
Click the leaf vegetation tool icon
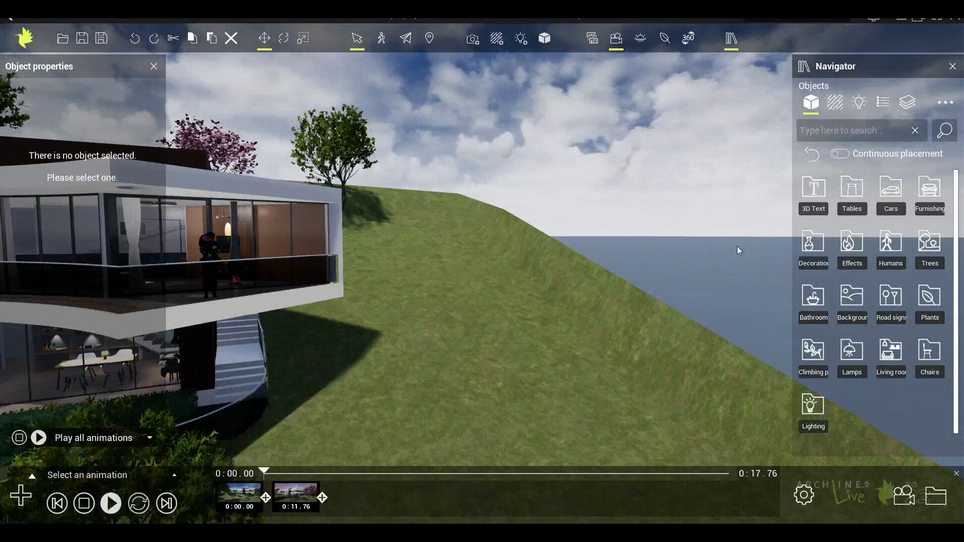(665, 38)
